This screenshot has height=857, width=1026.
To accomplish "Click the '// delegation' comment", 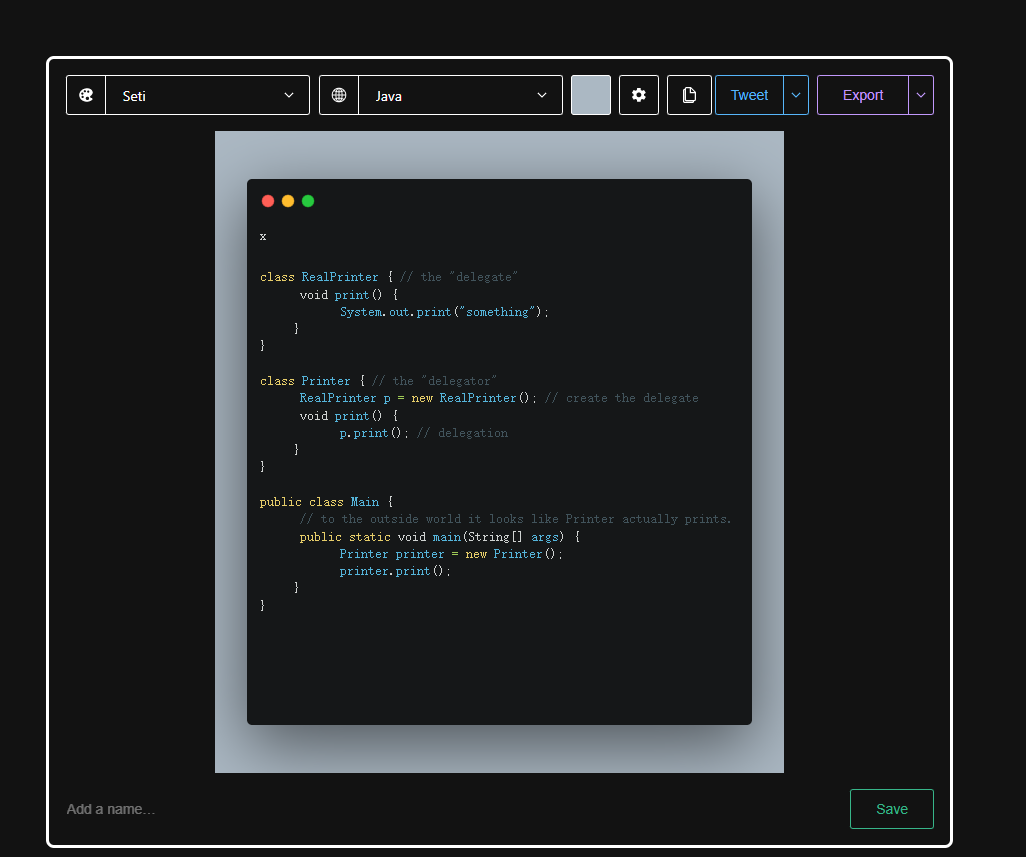I will (x=462, y=432).
